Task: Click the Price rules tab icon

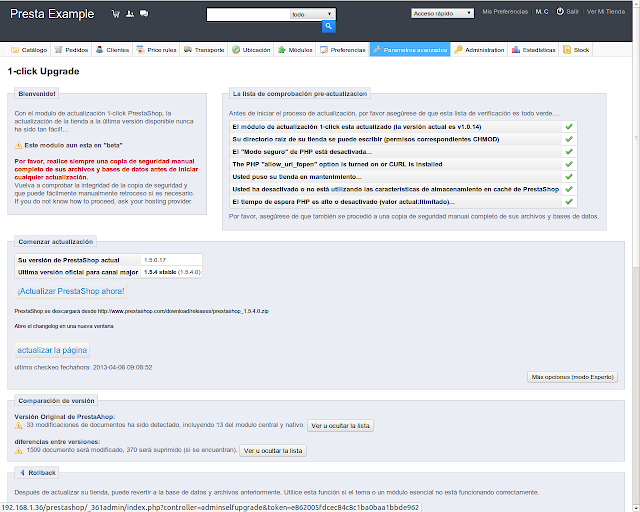Action: pos(140,50)
